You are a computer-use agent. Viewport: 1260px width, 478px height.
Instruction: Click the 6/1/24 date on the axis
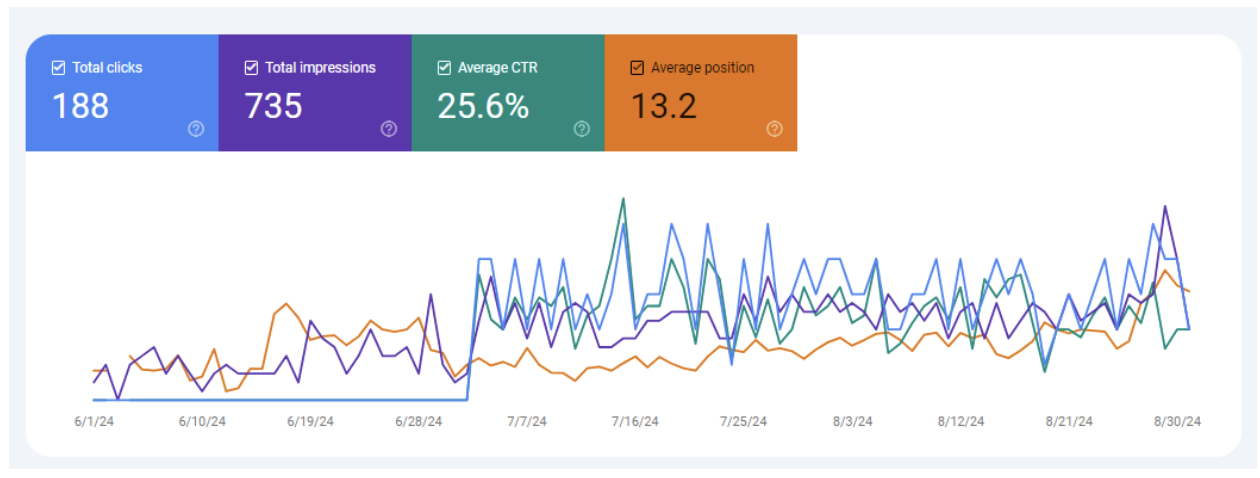coord(94,422)
